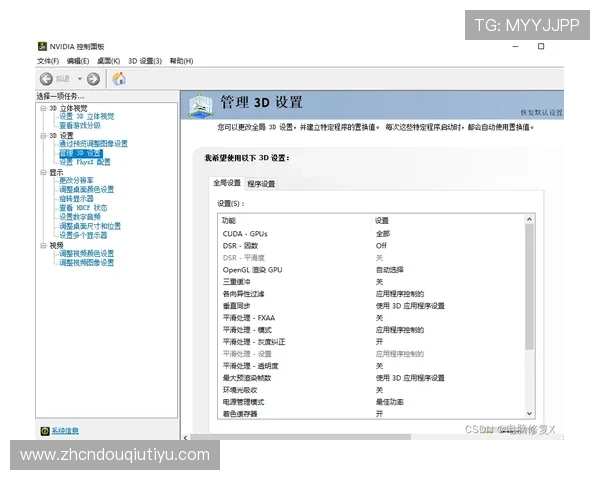Open 调整桌面颜色设置 in the tree
This screenshot has height=480, width=600.
86,189
